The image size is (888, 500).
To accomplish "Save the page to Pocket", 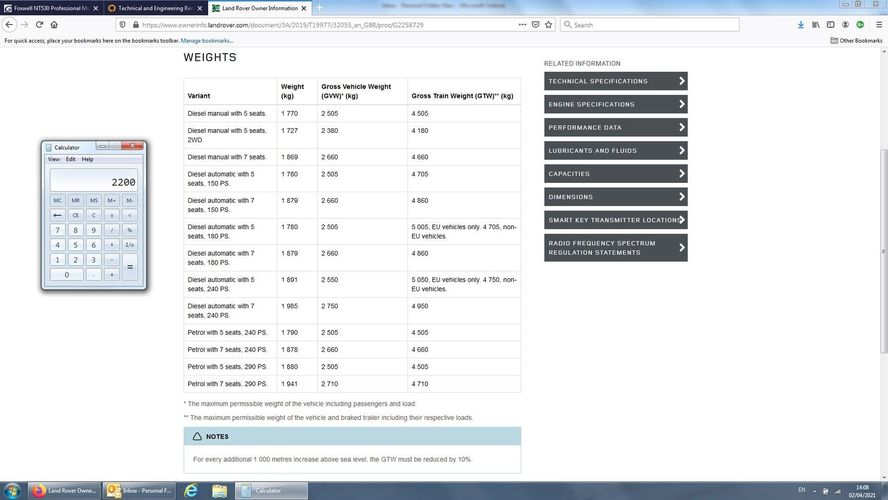I will tap(535, 25).
